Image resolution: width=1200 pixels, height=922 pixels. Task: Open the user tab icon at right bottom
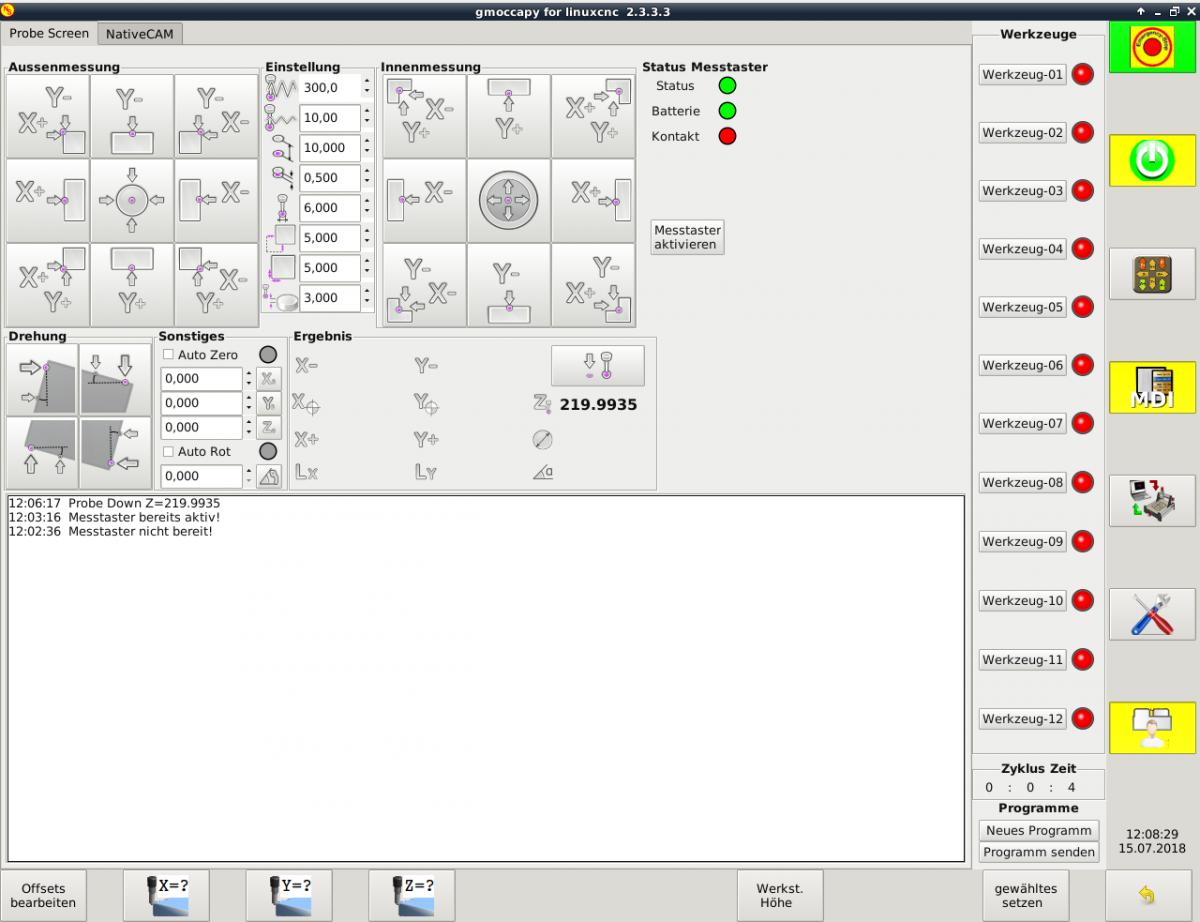pyautogui.click(x=1152, y=727)
